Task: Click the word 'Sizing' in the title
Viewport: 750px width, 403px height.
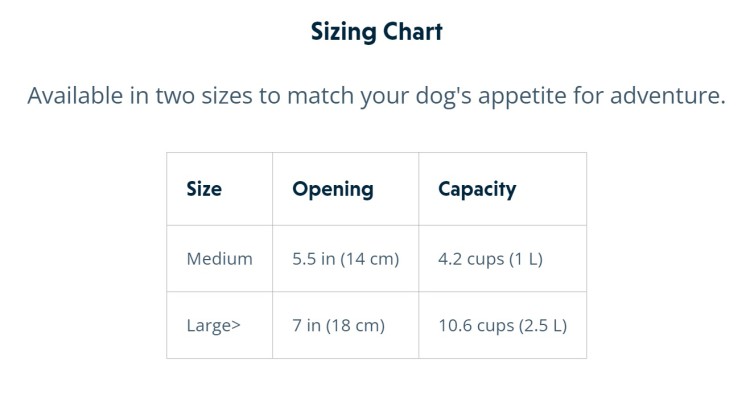Action: pyautogui.click(x=343, y=33)
